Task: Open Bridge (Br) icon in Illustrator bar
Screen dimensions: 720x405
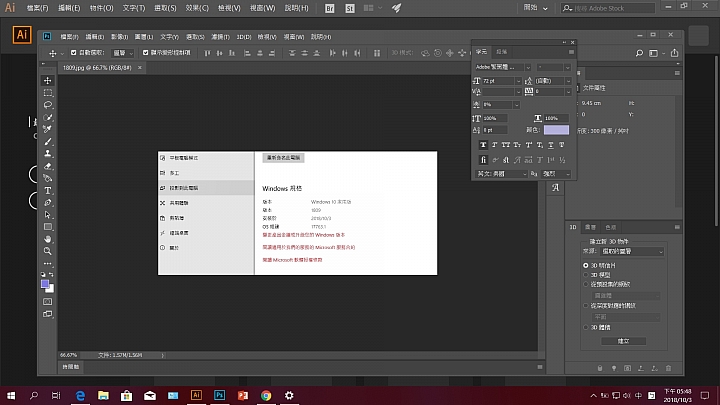Action: pos(330,8)
